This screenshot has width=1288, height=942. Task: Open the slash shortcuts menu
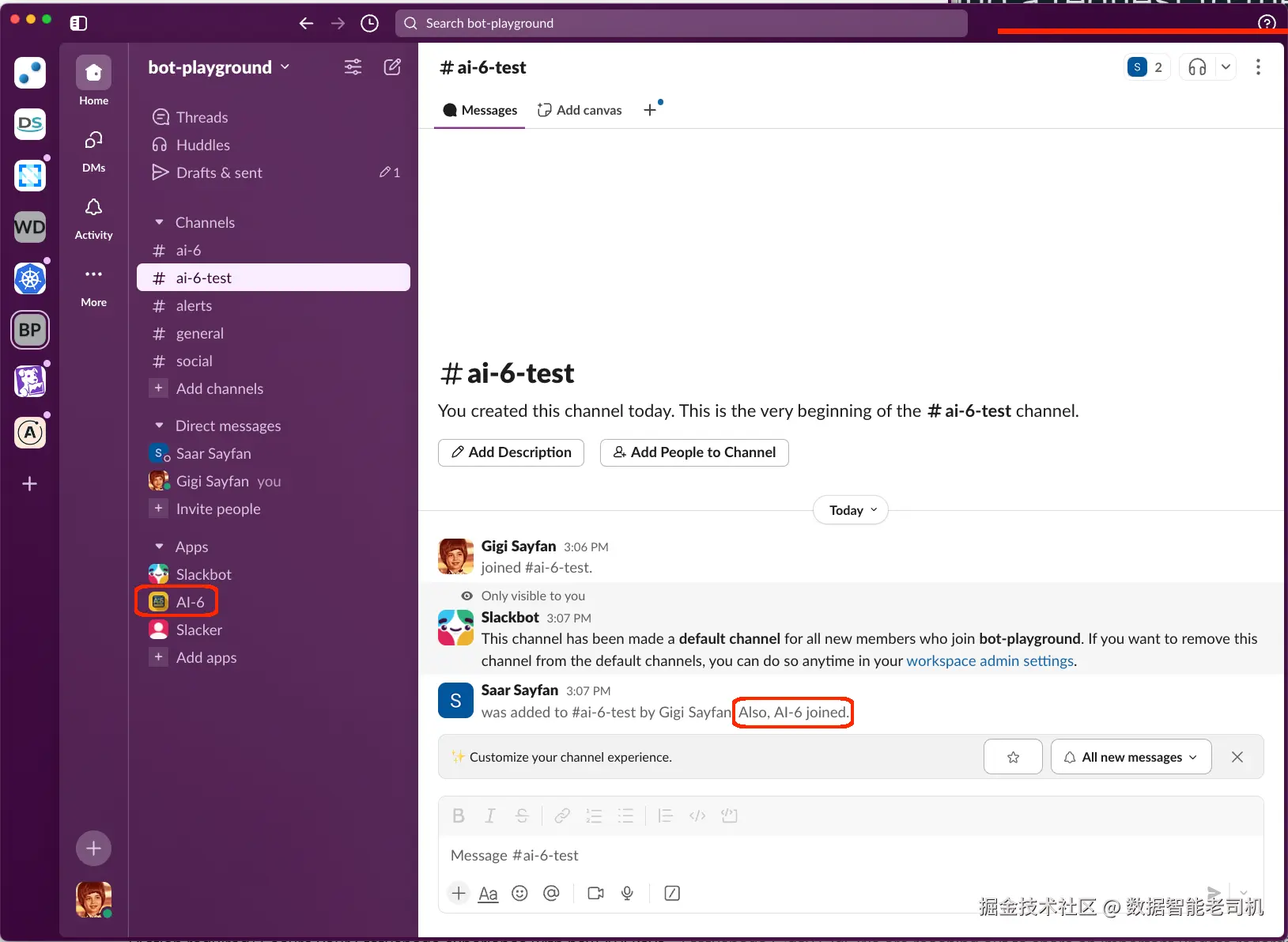coord(672,893)
